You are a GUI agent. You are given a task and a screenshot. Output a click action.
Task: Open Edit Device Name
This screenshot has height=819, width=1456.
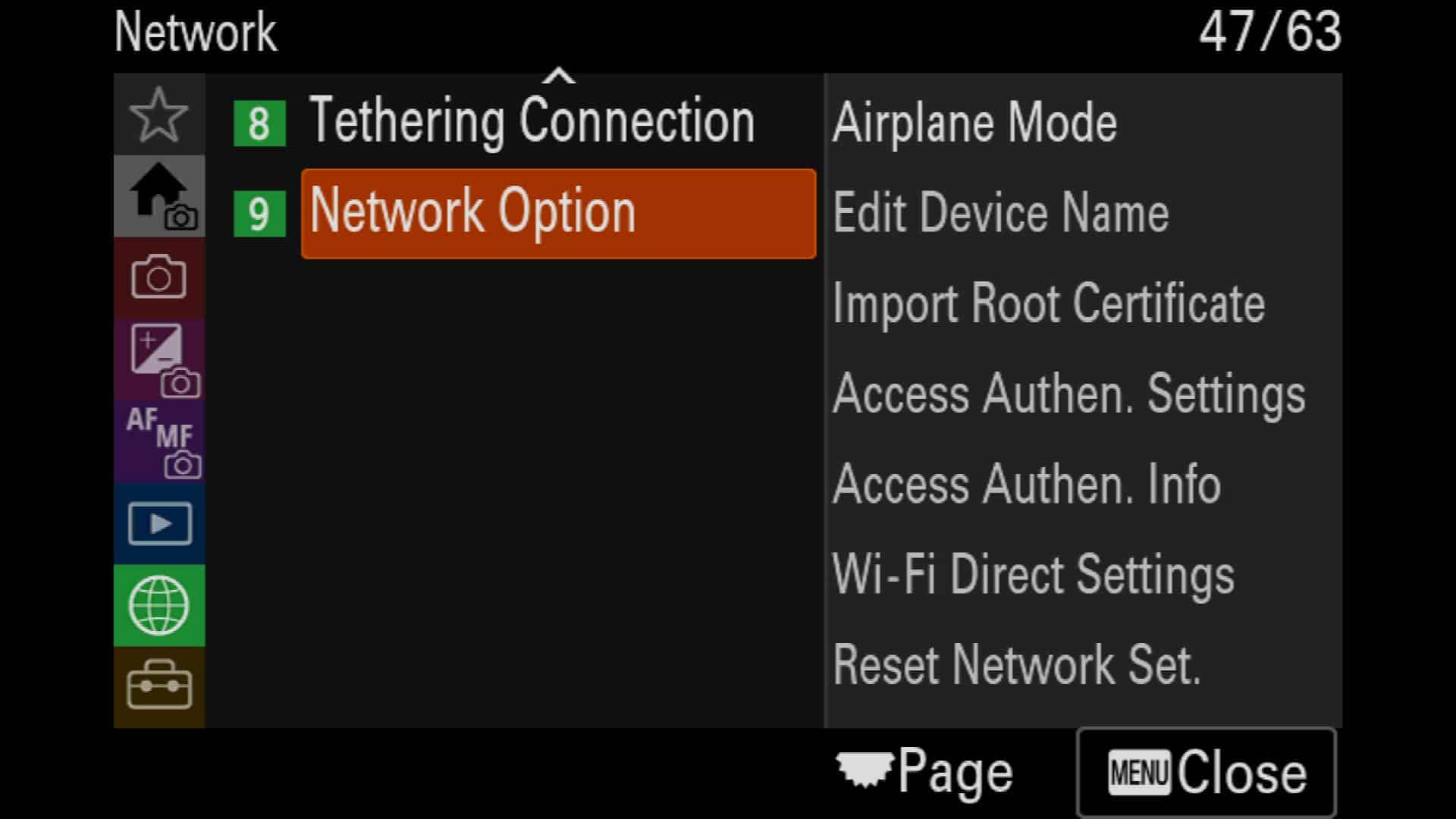(x=1000, y=213)
